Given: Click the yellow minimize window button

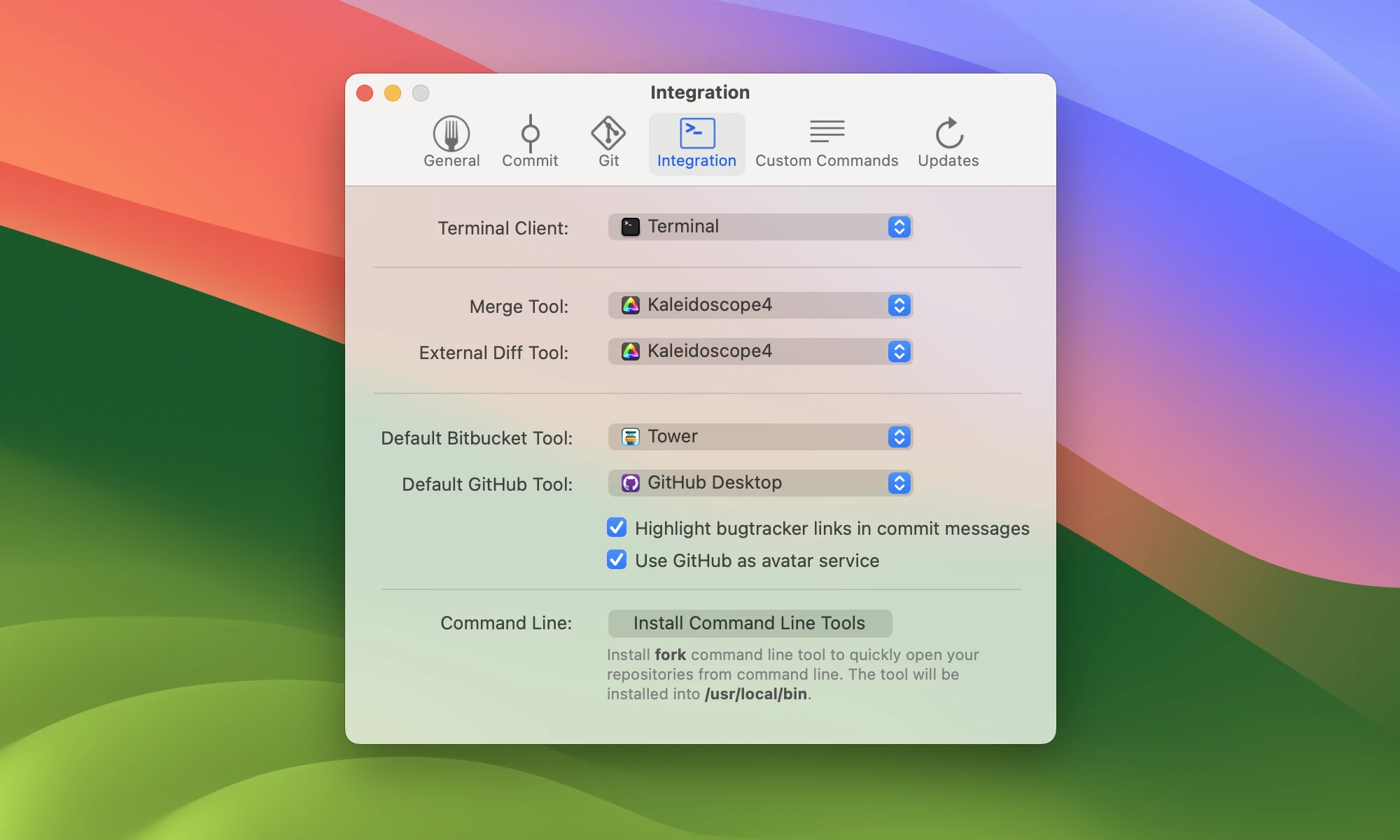Looking at the screenshot, I should pos(393,93).
